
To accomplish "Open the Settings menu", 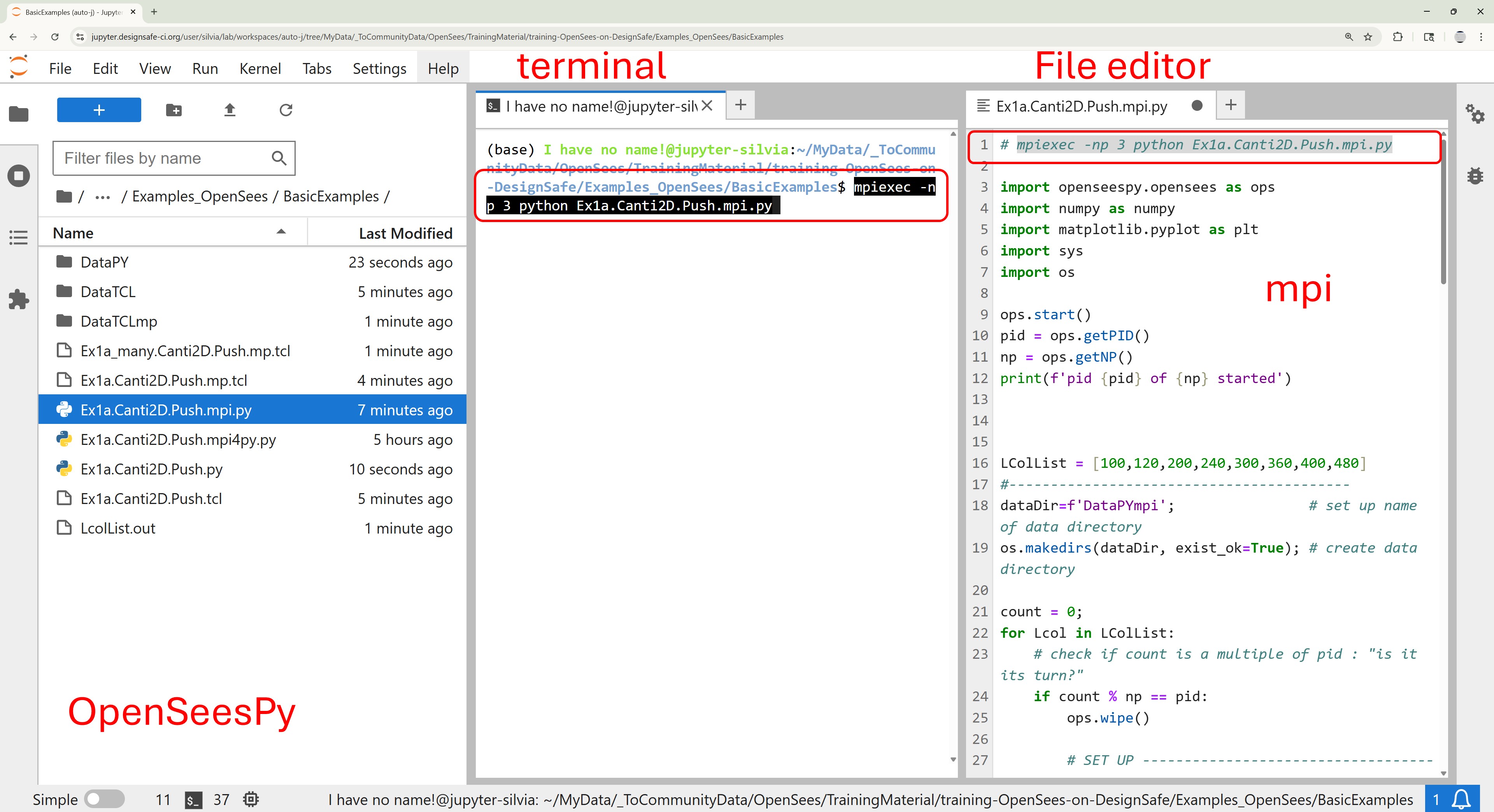I will [379, 68].
